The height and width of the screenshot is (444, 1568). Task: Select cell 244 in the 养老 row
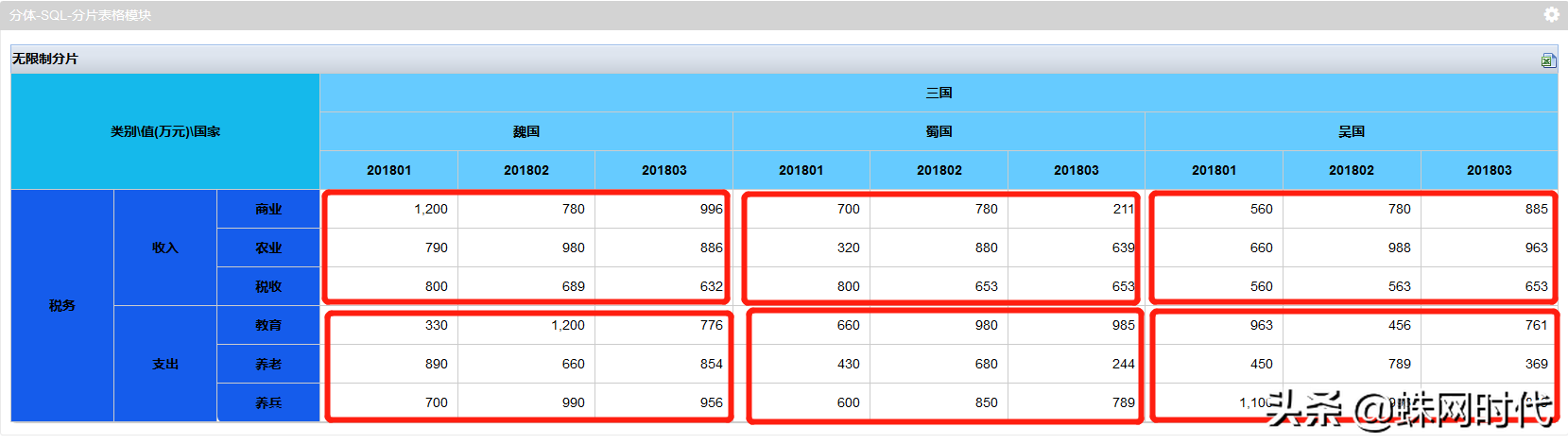click(x=1077, y=364)
